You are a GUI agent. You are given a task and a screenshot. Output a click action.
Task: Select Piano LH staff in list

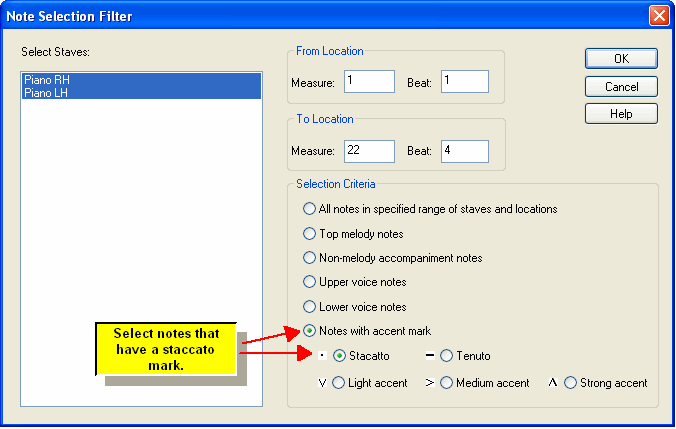(x=45, y=91)
